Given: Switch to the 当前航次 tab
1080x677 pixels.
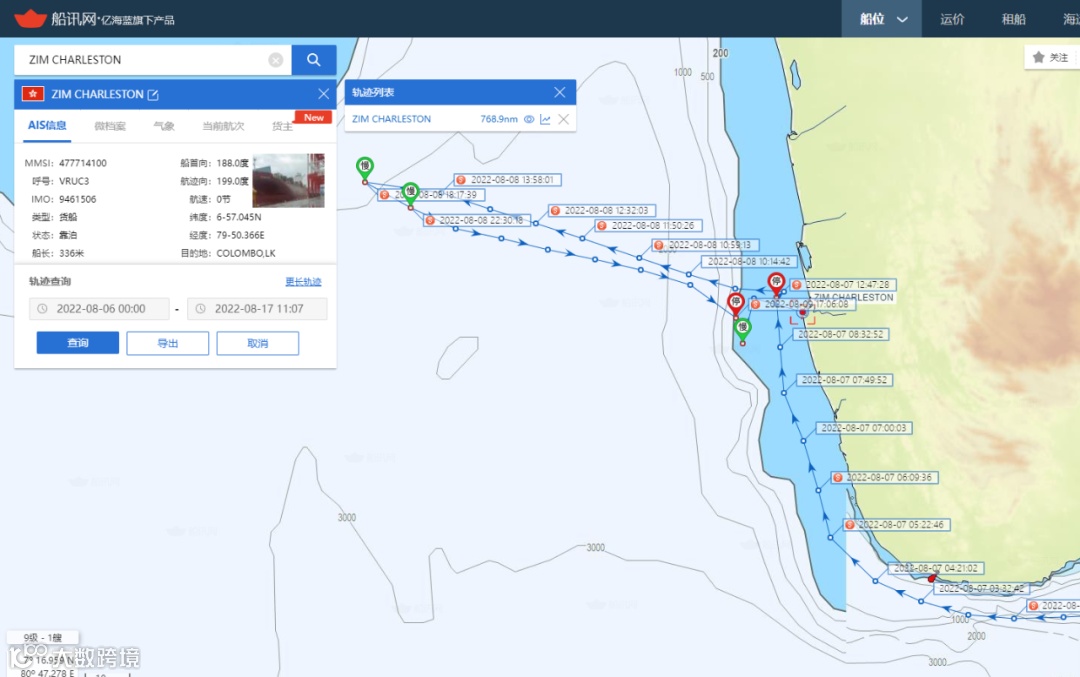Looking at the screenshot, I should [x=223, y=126].
